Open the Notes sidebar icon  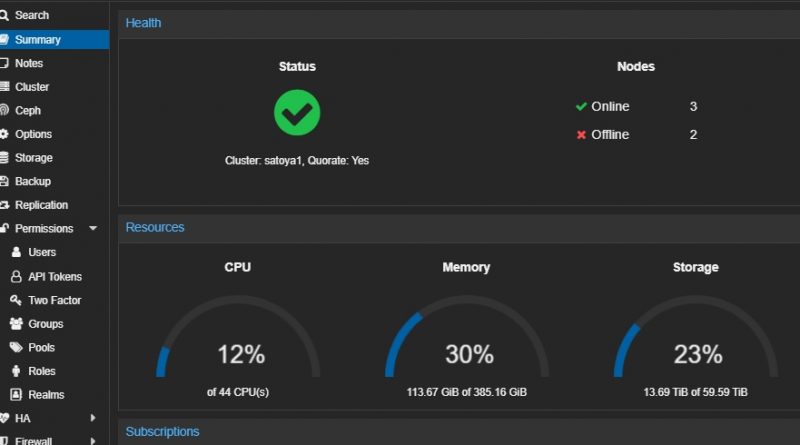tap(5, 63)
